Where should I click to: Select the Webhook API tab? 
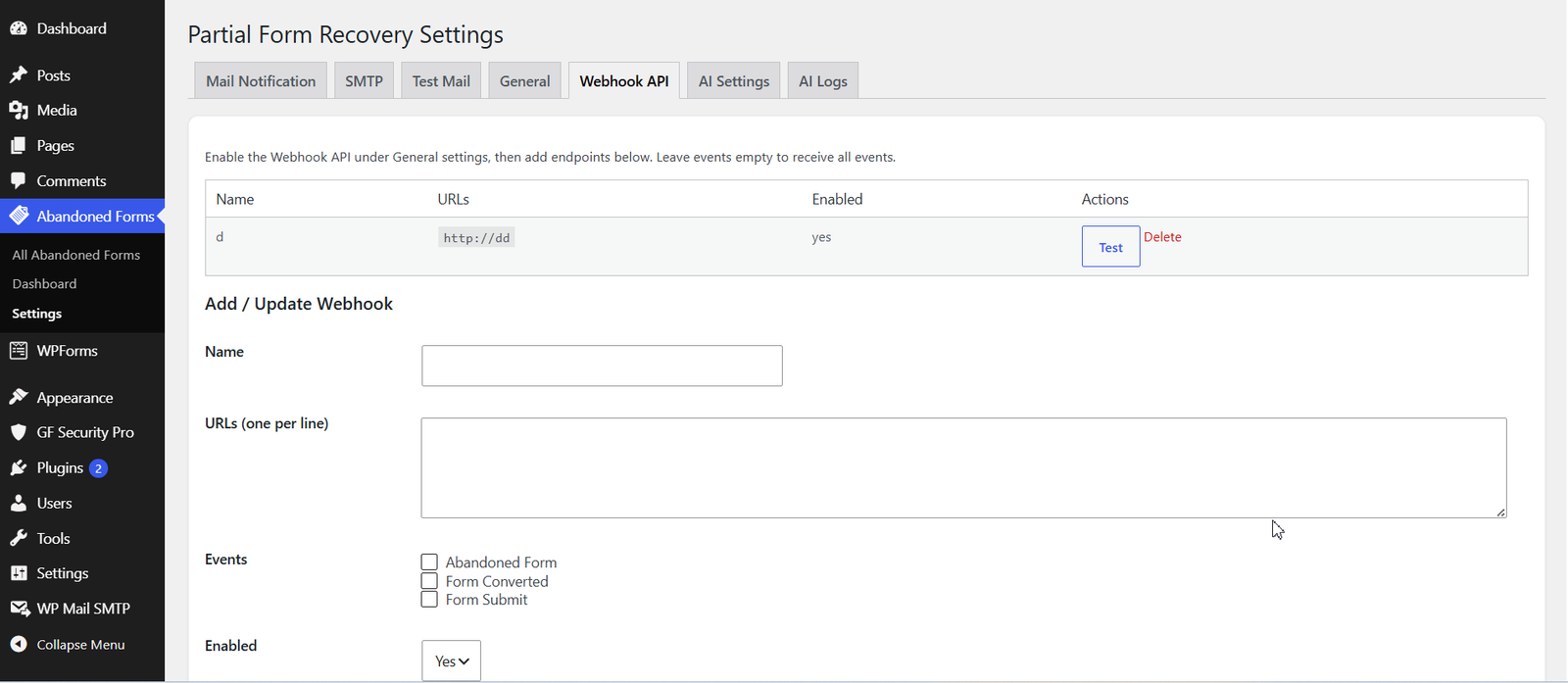click(624, 81)
